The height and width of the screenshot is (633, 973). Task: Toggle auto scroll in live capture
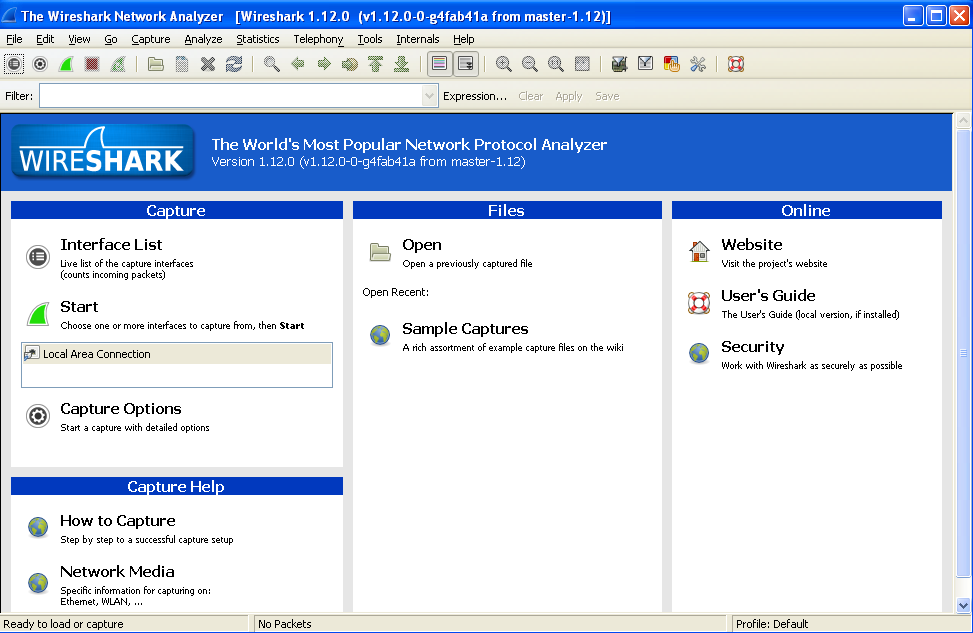pos(465,64)
